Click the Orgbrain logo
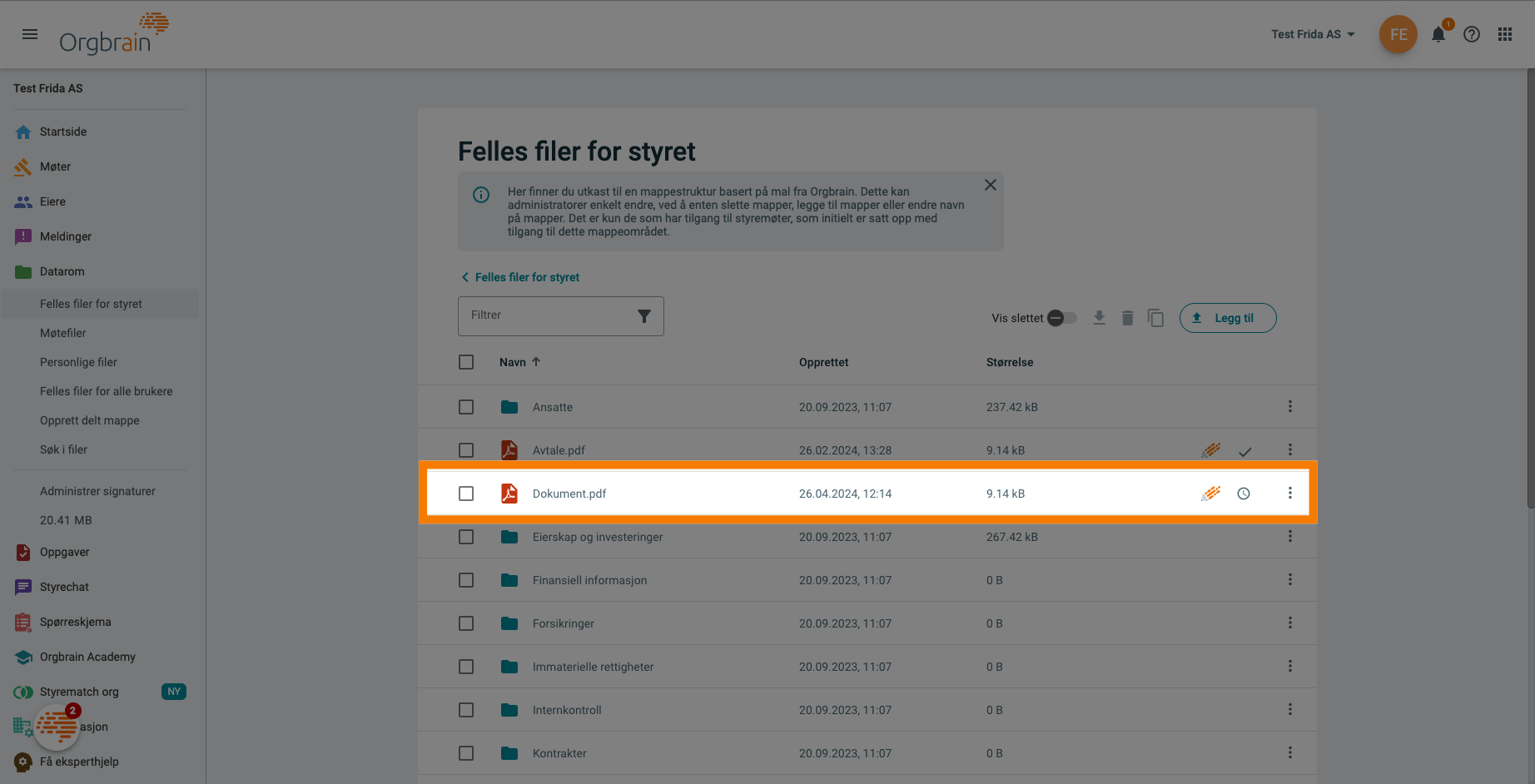The width and height of the screenshot is (1535, 784). click(x=114, y=34)
